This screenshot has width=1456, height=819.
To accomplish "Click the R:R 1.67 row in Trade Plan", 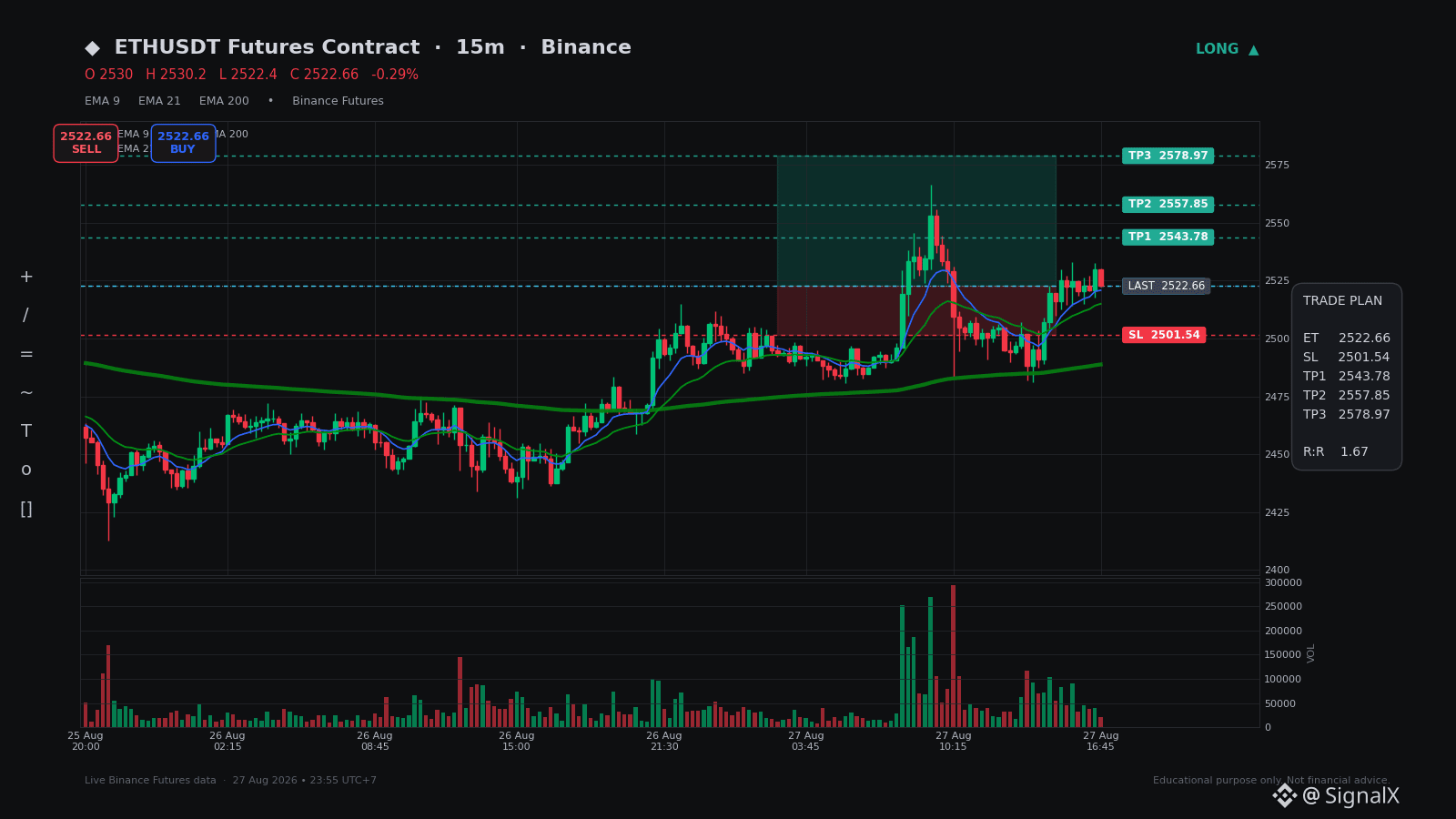I will click(x=1336, y=452).
